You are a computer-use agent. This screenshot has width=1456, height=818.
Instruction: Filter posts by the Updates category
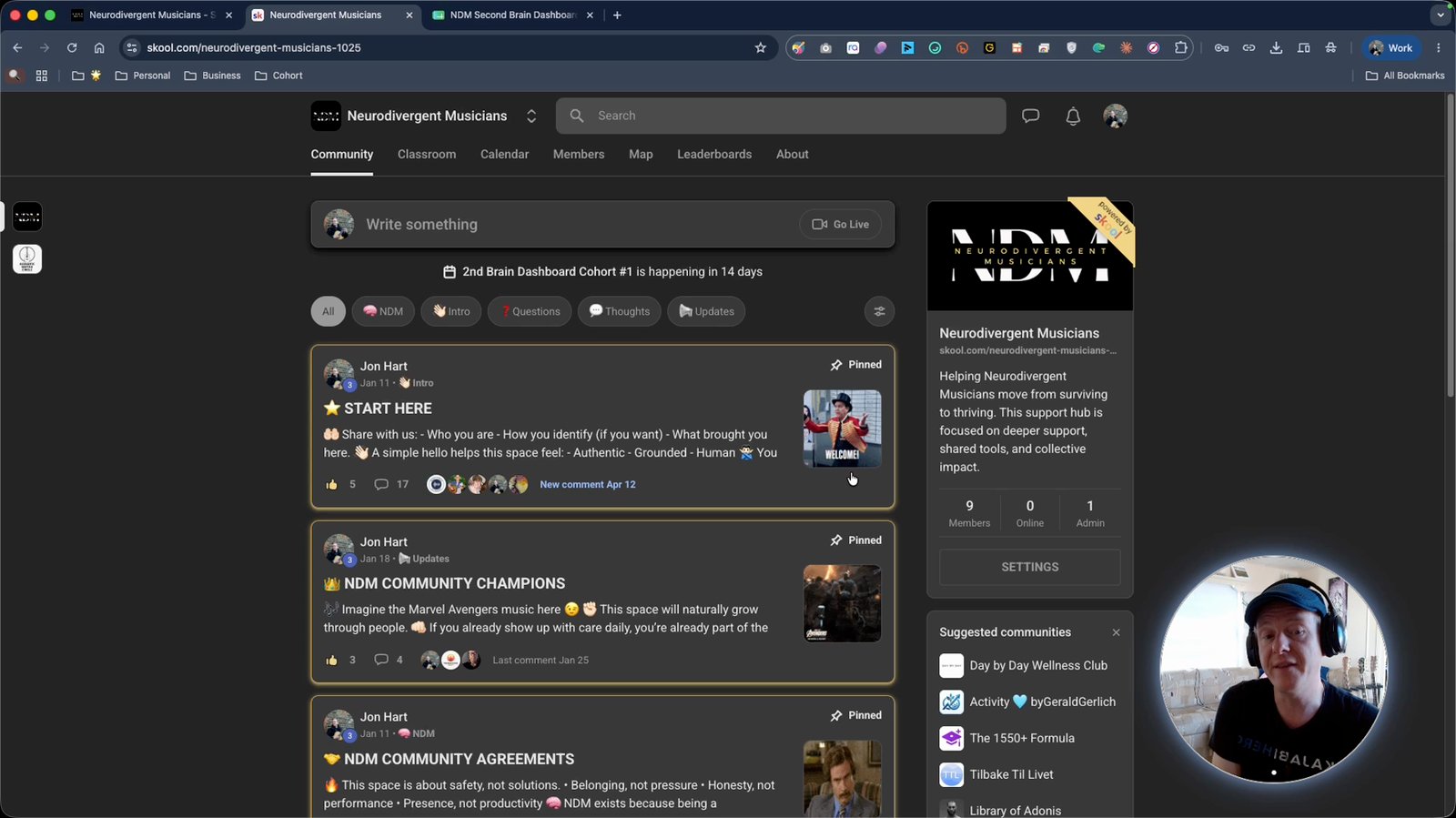707,311
